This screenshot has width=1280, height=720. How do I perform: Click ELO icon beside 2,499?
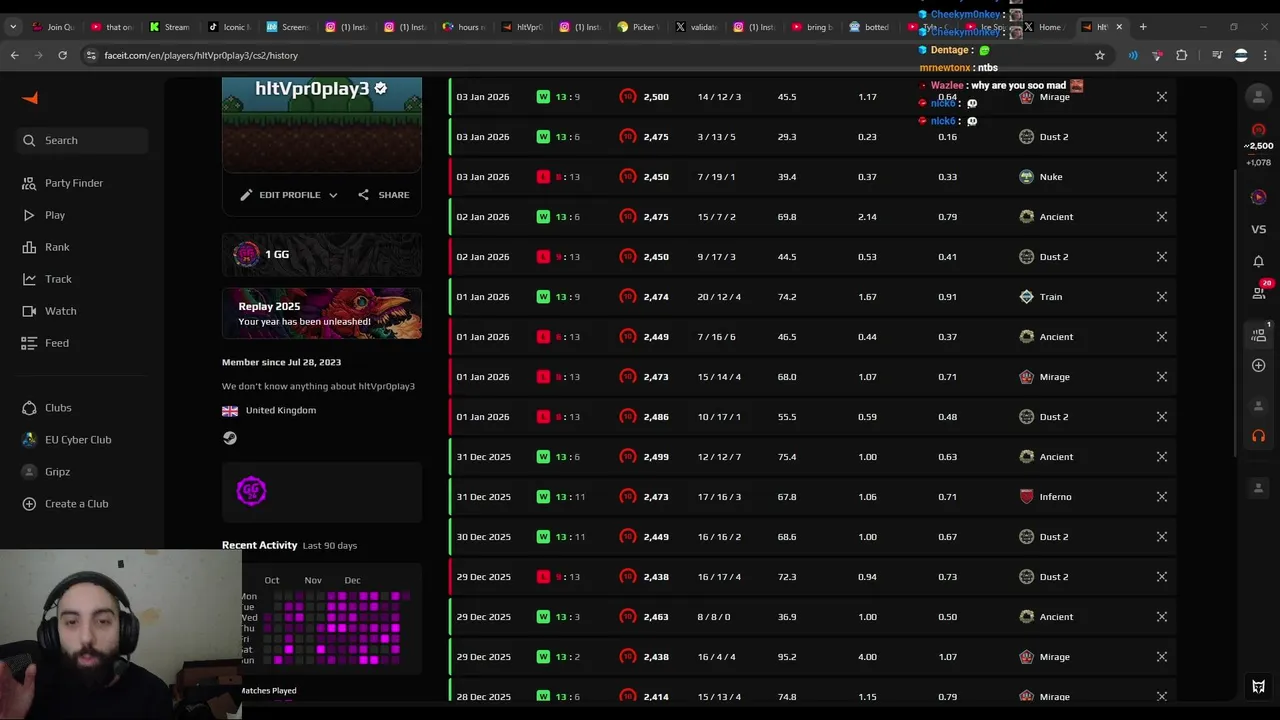pyautogui.click(x=628, y=457)
